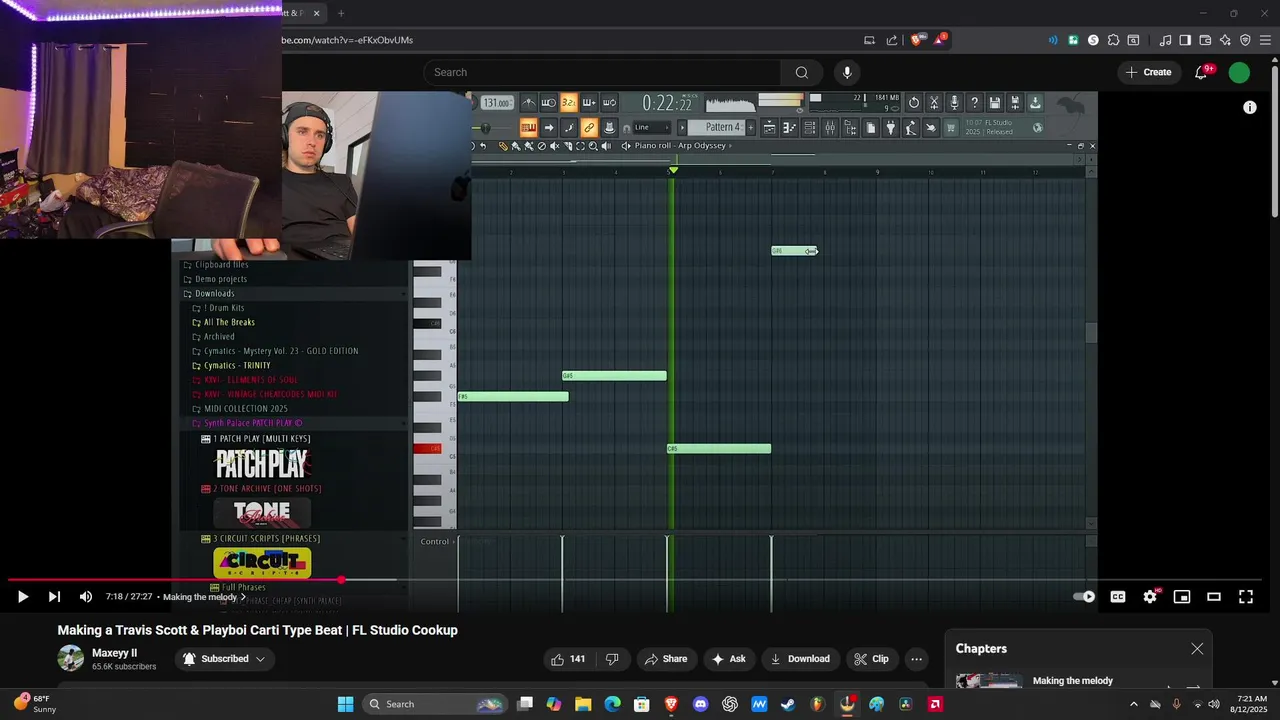This screenshot has height=720, width=1280.
Task: Select the green C#5 note bar in the piano roll
Action: click(719, 449)
